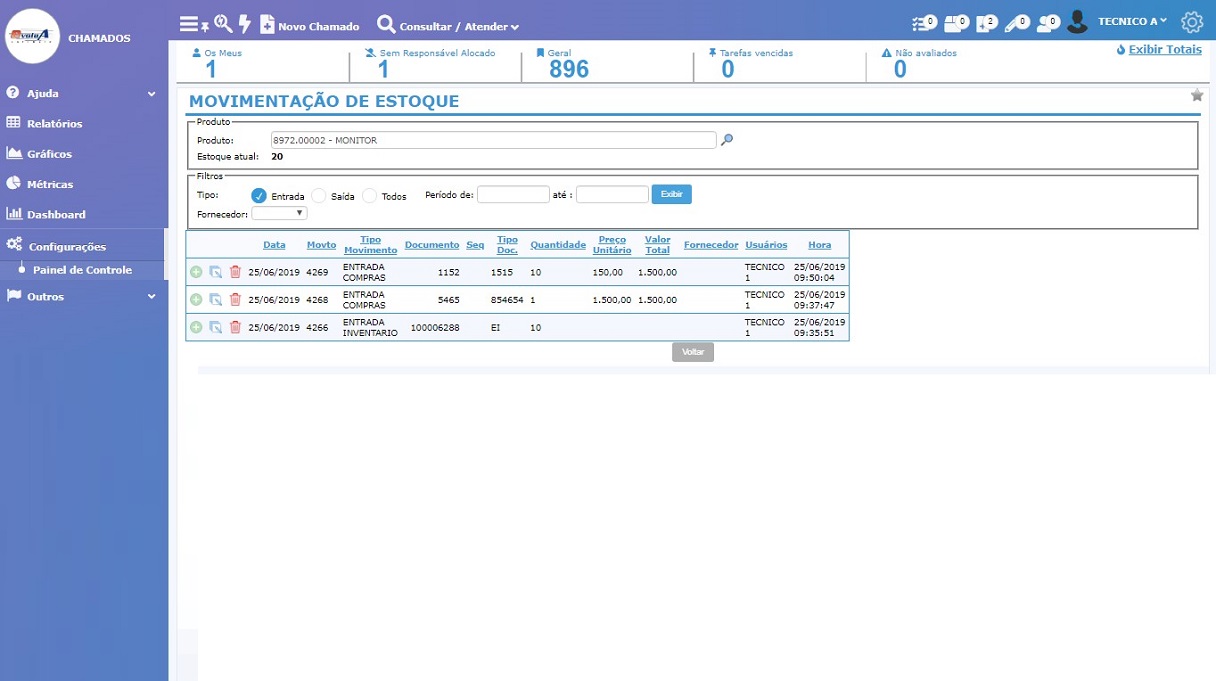This screenshot has height=681, width=1216.
Task: Expand the Ajuda sidebar section
Action: (x=82, y=93)
